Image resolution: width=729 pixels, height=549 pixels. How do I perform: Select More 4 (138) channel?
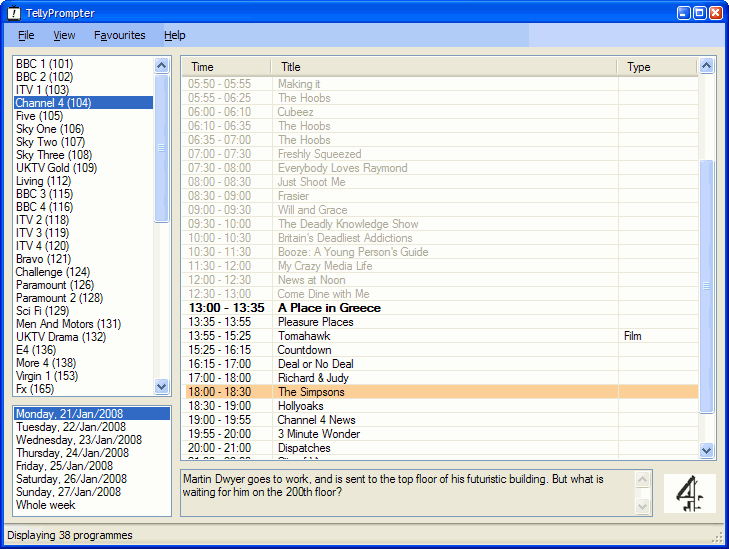click(84, 363)
